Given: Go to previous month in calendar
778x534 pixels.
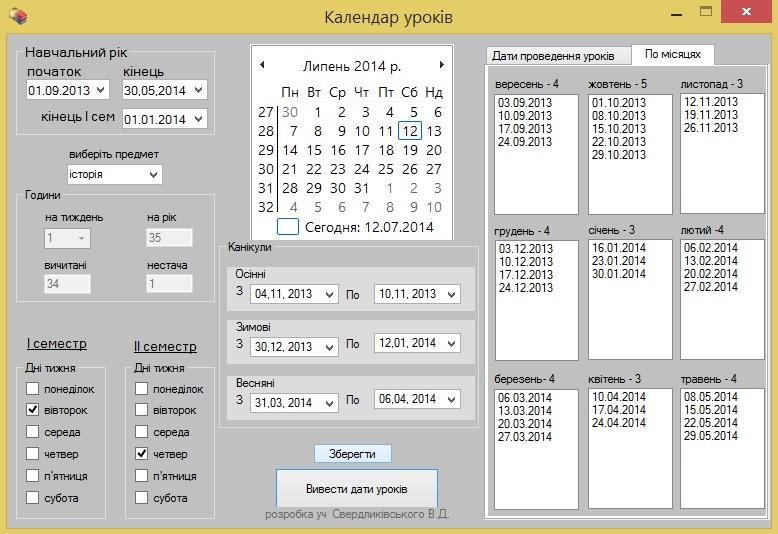Looking at the screenshot, I should (262, 65).
